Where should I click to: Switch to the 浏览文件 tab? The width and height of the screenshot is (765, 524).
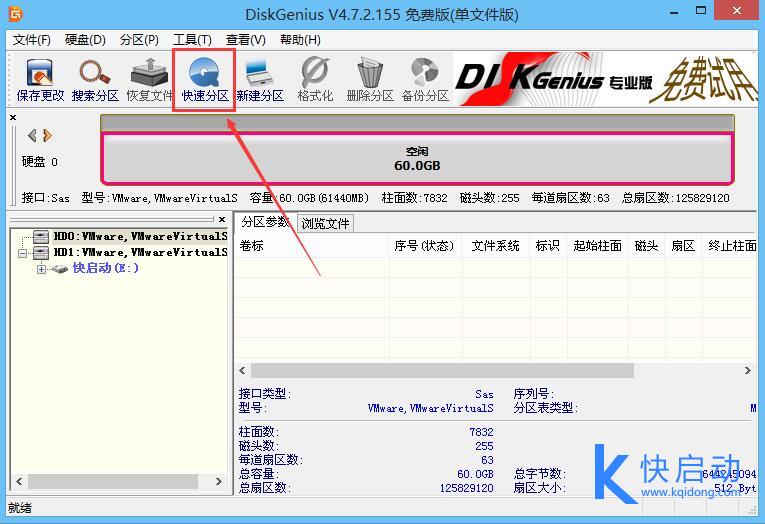pos(326,223)
